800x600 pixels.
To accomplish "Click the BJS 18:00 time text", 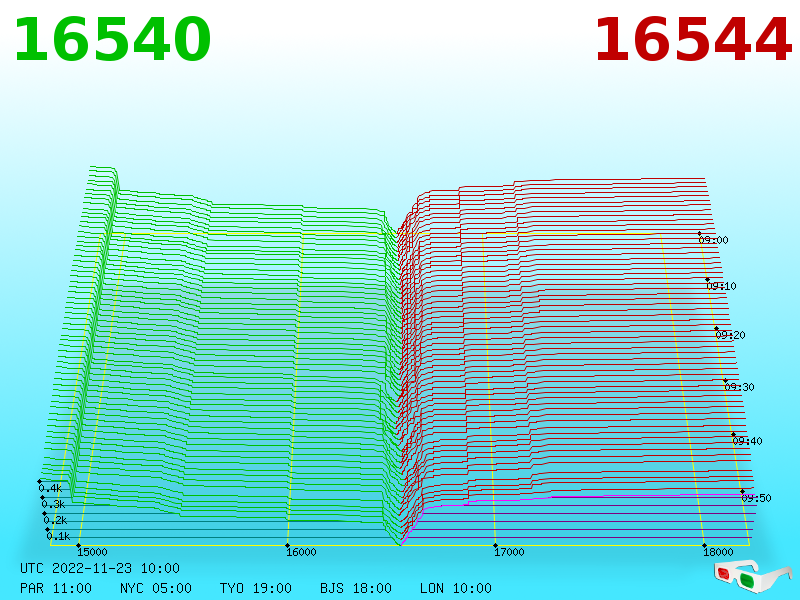I will pyautogui.click(x=356, y=588).
